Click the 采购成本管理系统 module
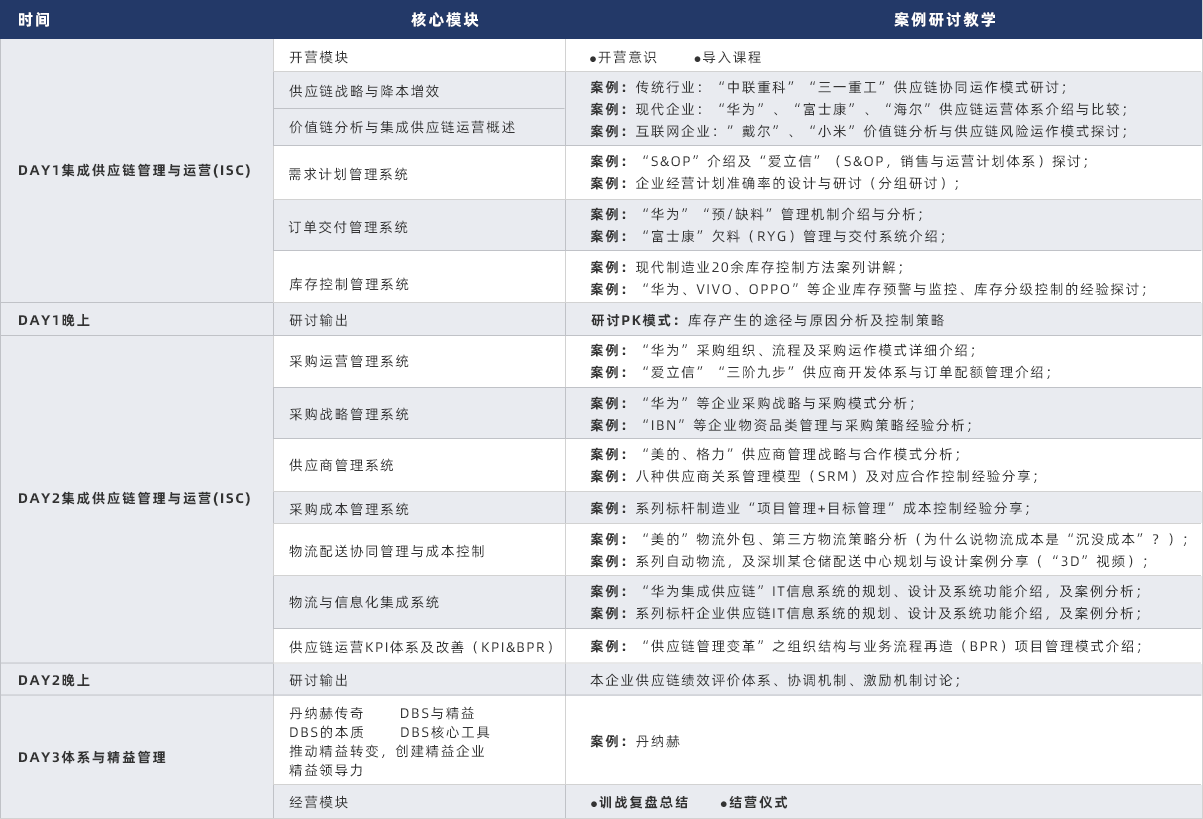Viewport: 1203px width, 819px height. point(419,509)
